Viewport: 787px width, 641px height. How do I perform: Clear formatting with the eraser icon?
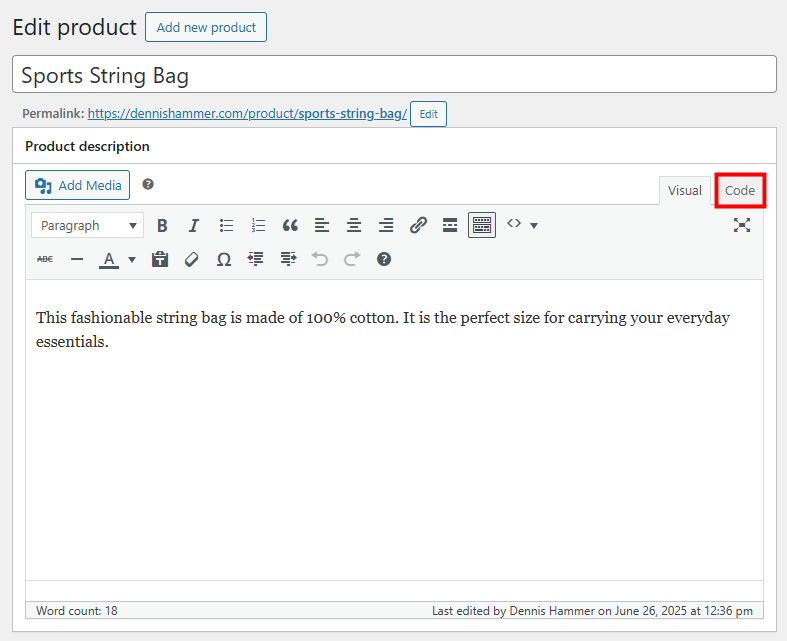[192, 259]
